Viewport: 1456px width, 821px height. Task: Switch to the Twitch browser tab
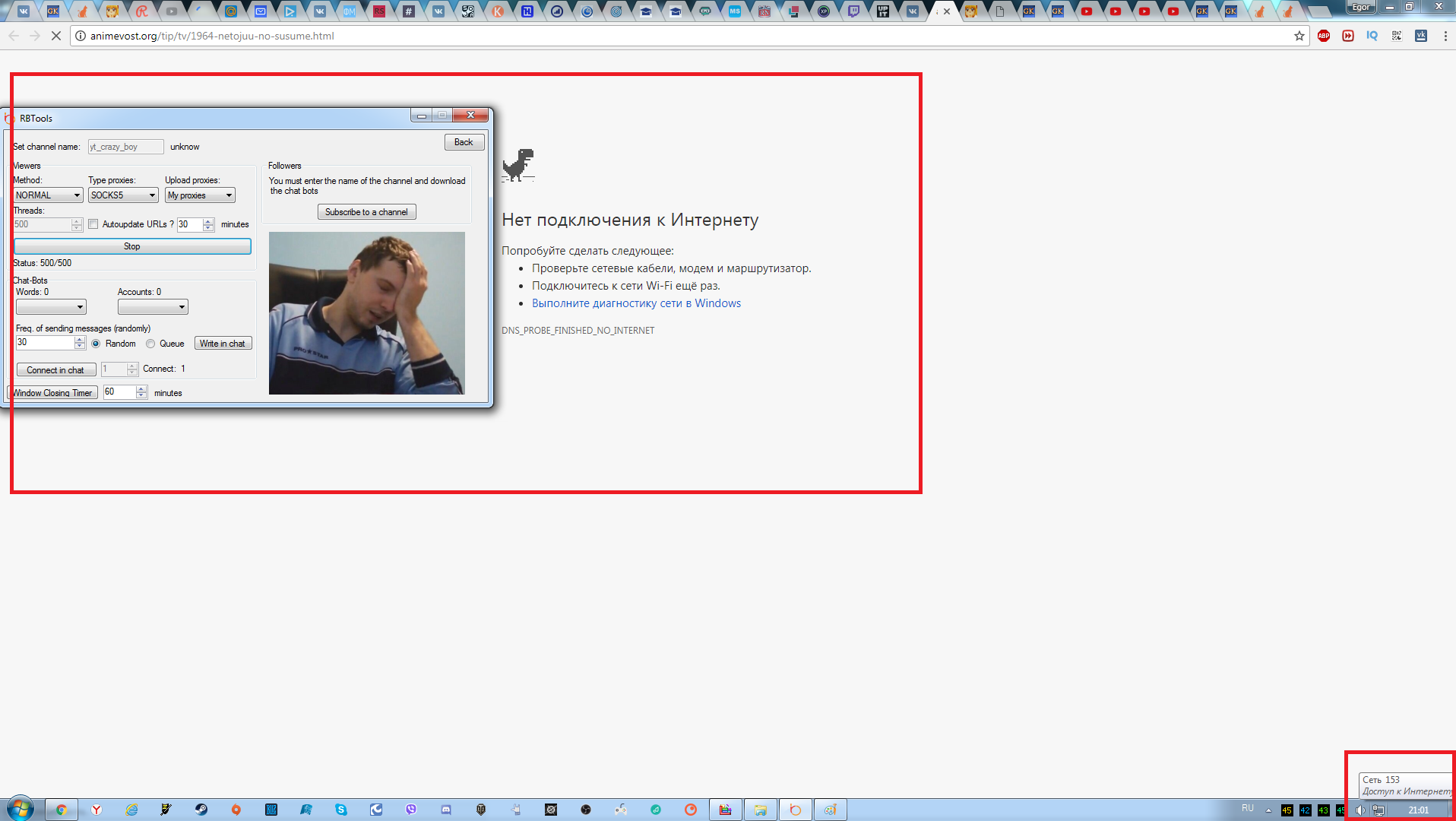pyautogui.click(x=853, y=11)
